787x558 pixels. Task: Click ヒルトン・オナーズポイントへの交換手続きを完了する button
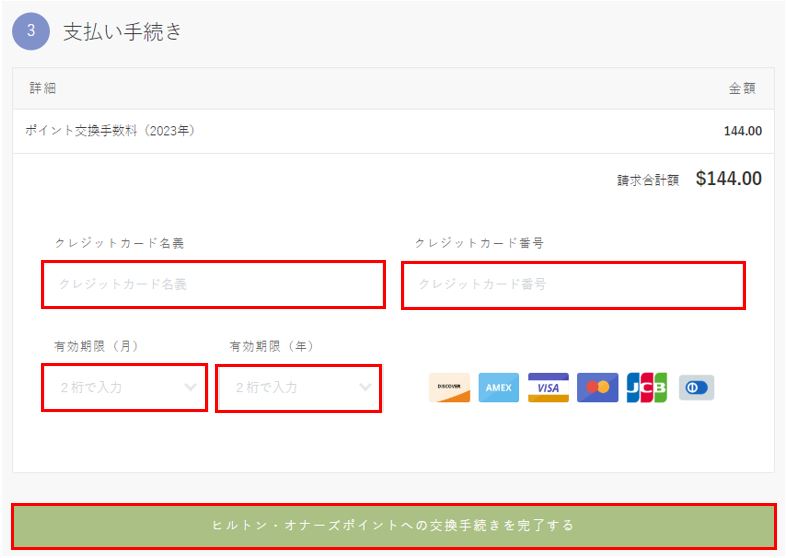(394, 526)
